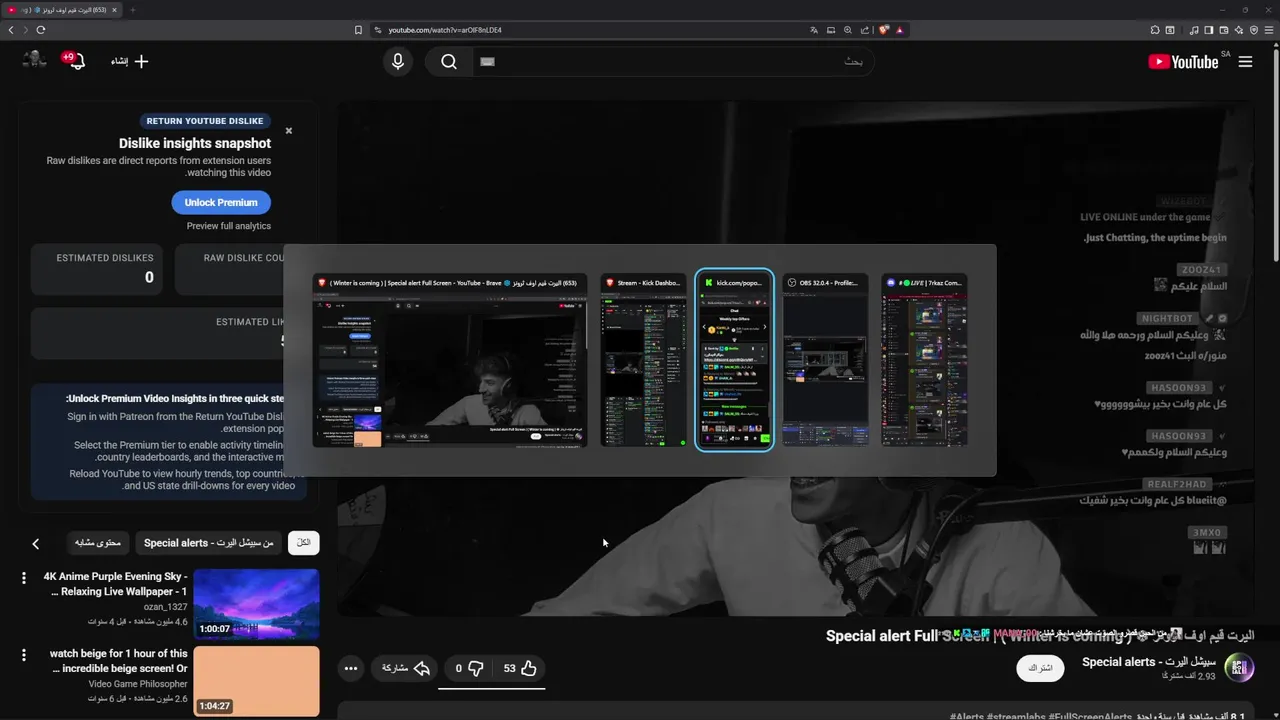Open the Brave Wallet icon

click(1224, 30)
